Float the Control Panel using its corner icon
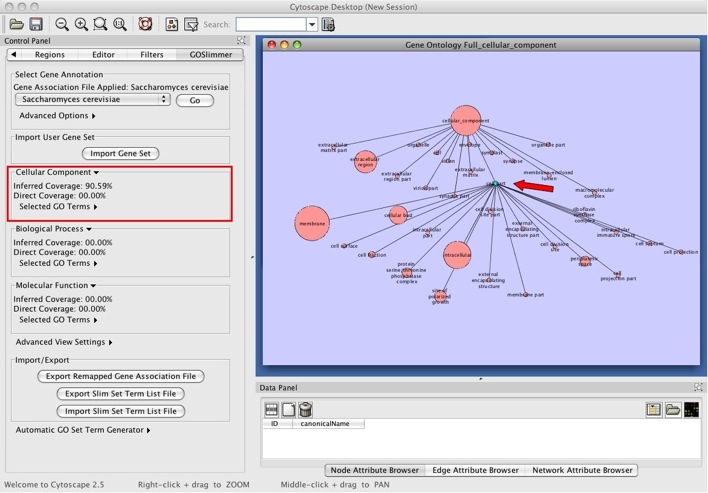The height and width of the screenshot is (493, 708). tap(240, 40)
